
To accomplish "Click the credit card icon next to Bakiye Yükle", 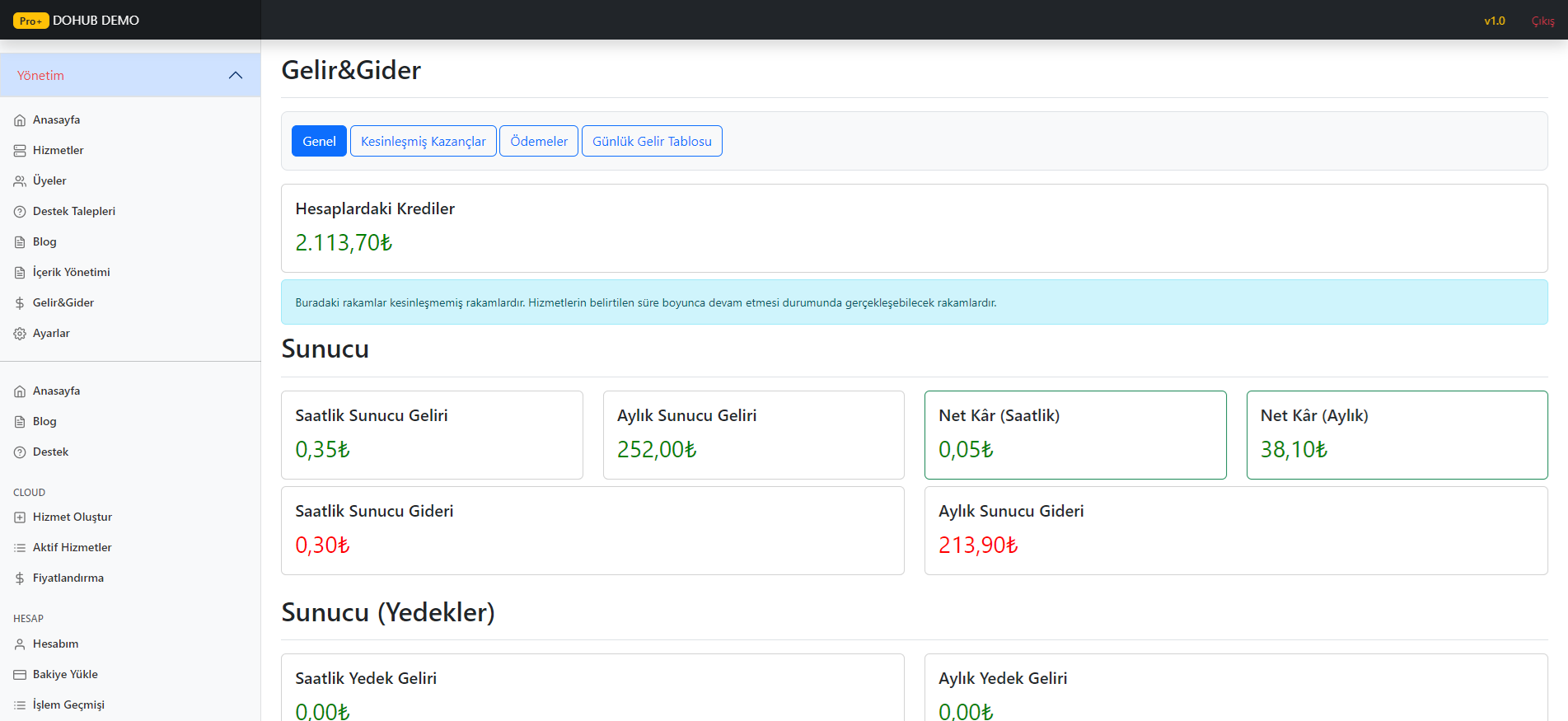I will (20, 675).
